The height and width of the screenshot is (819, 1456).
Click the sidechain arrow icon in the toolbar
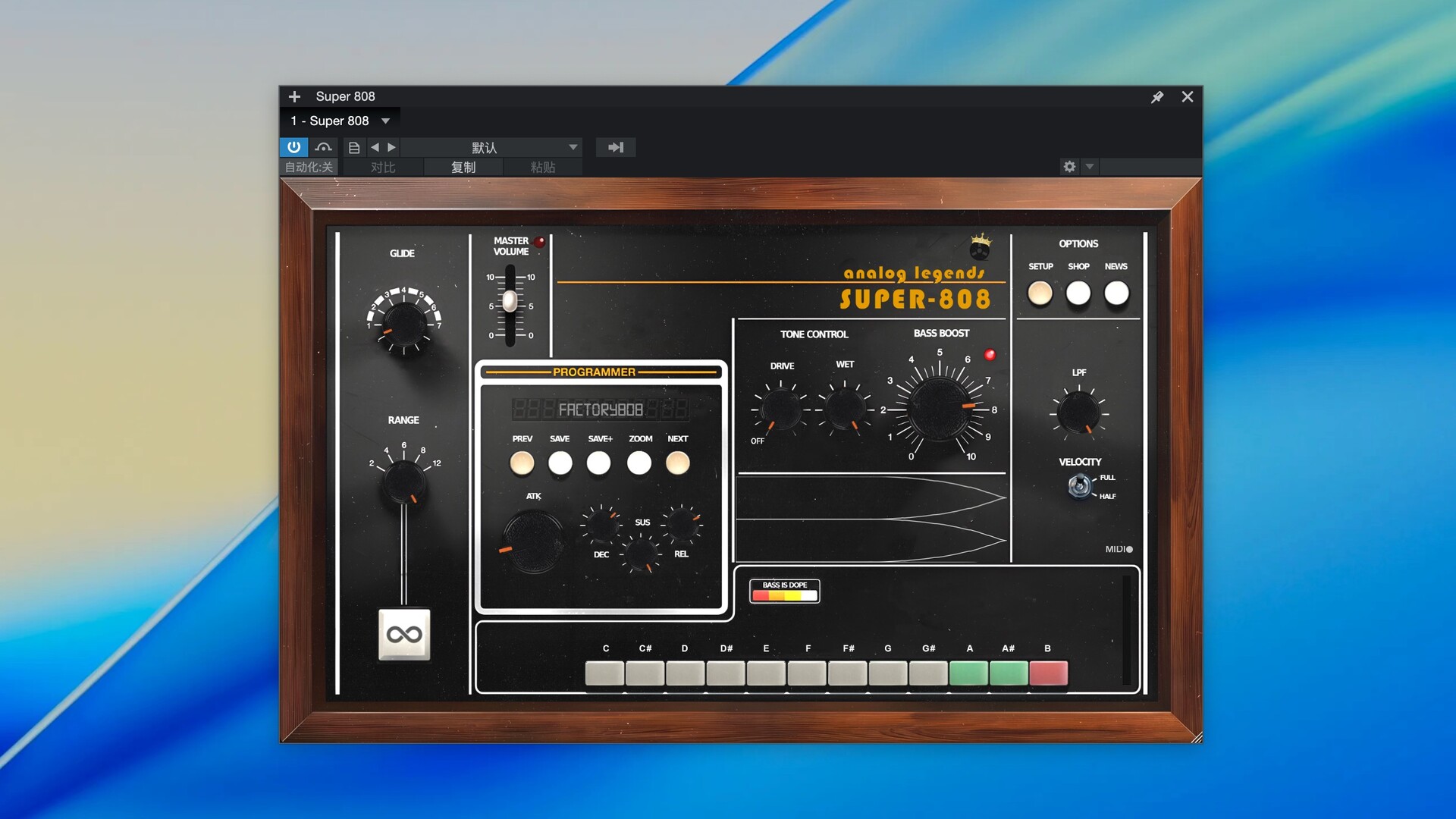(616, 148)
